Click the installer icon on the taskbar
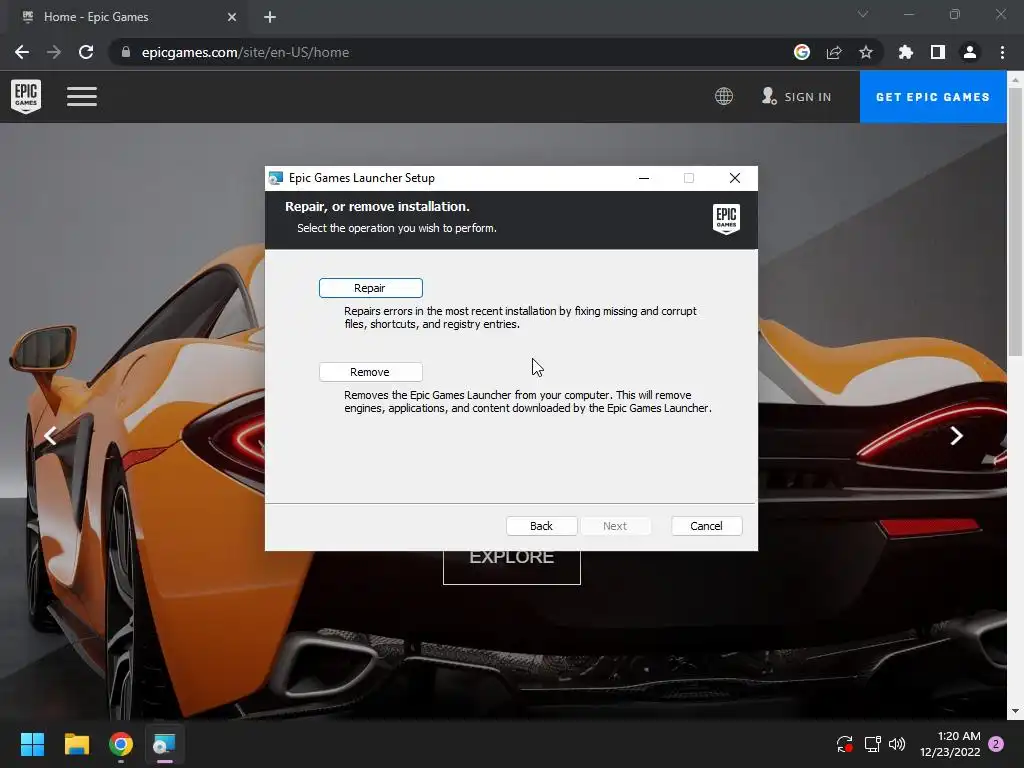Screen dimensions: 1024x768 pyautogui.click(x=165, y=744)
